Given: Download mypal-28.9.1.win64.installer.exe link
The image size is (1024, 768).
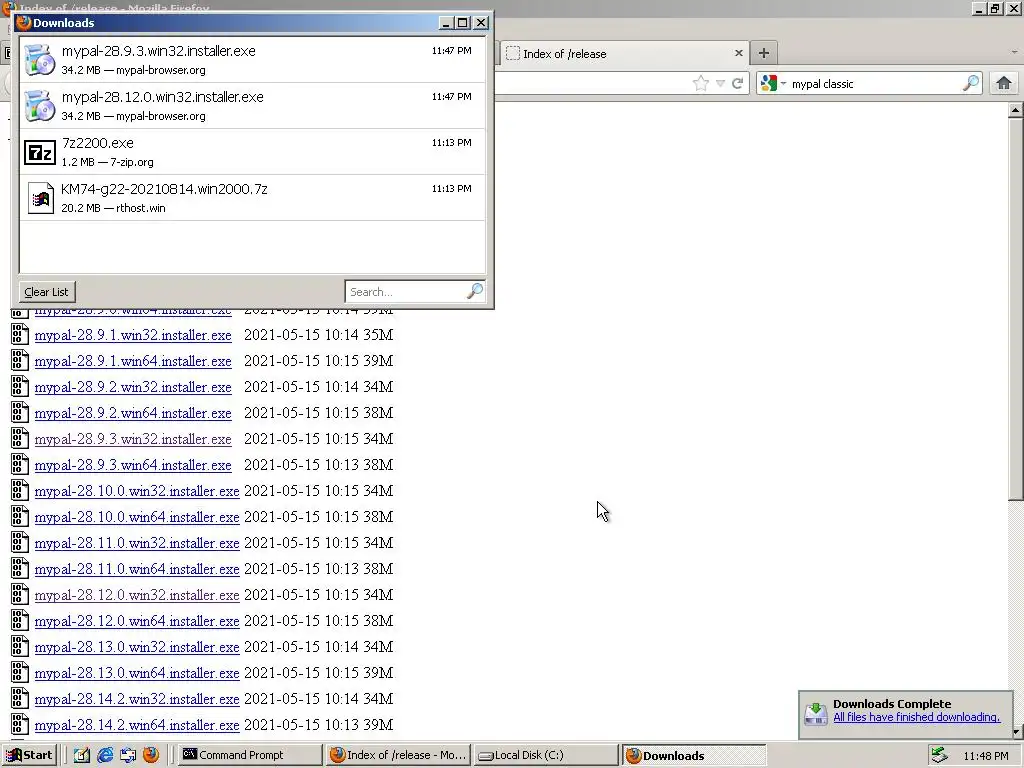Looking at the screenshot, I should point(133,360).
